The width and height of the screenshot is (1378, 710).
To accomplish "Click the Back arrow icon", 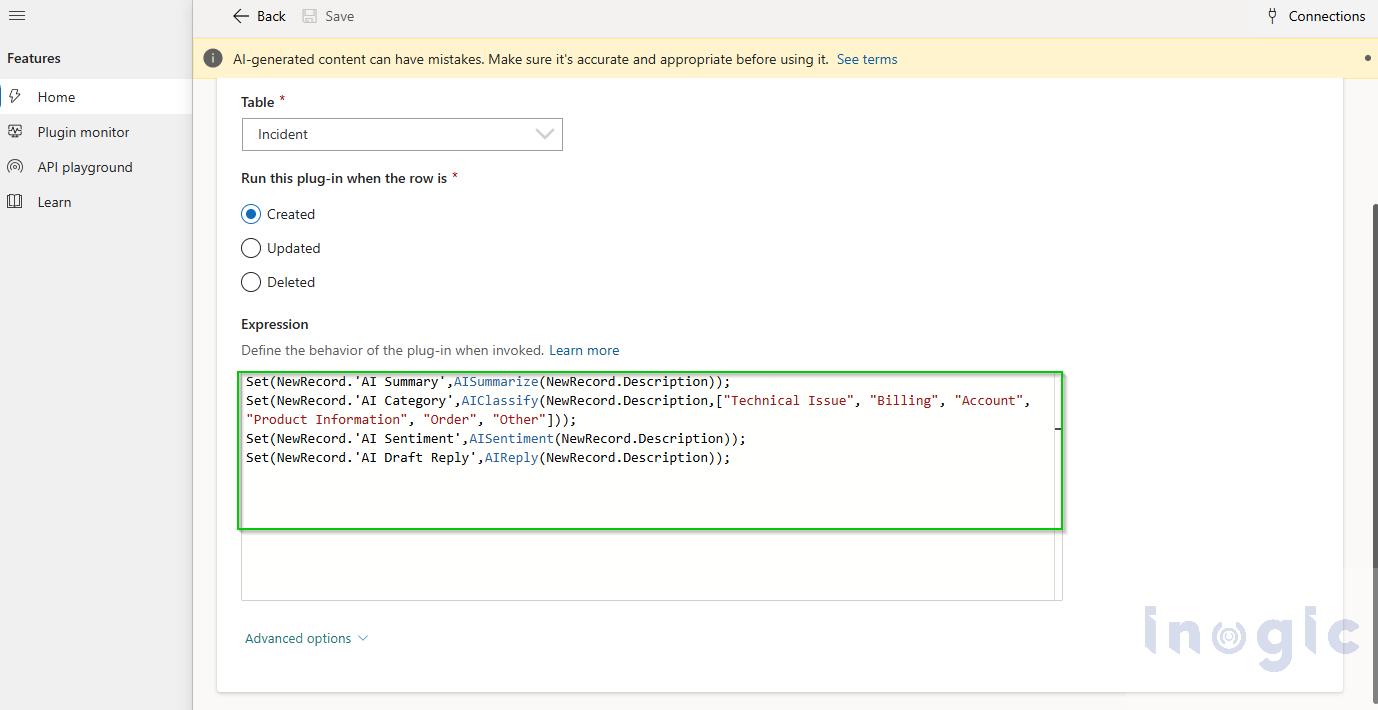I will (x=240, y=16).
